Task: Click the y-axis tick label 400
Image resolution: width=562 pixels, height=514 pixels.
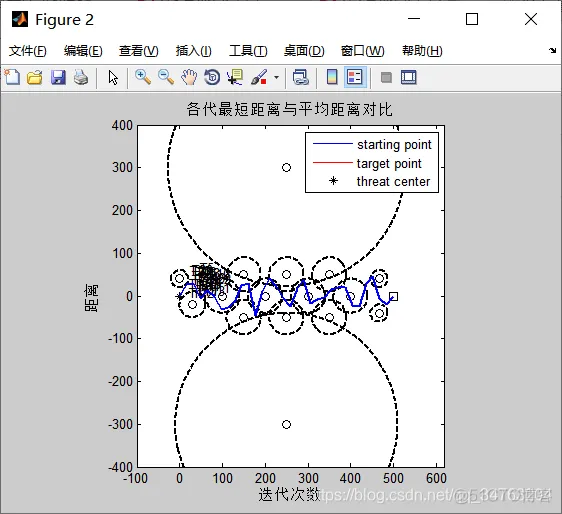Action: pyautogui.click(x=122, y=125)
